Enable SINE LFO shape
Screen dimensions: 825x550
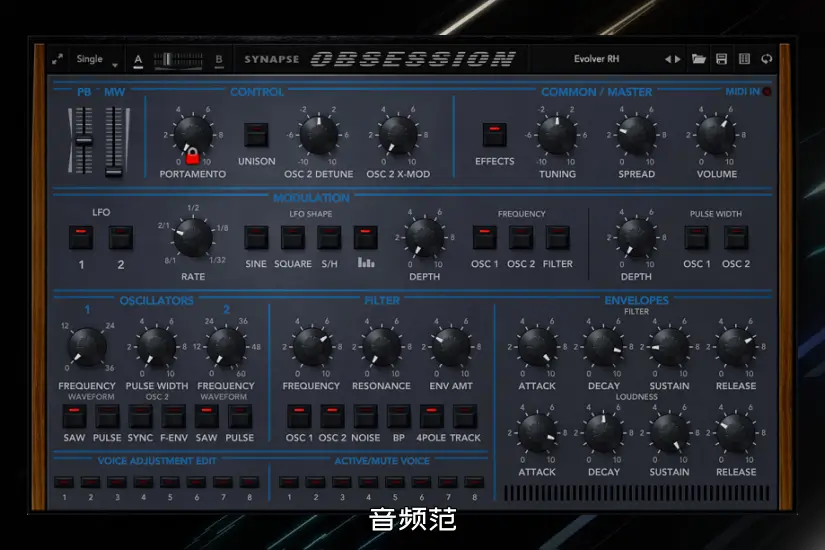click(256, 238)
